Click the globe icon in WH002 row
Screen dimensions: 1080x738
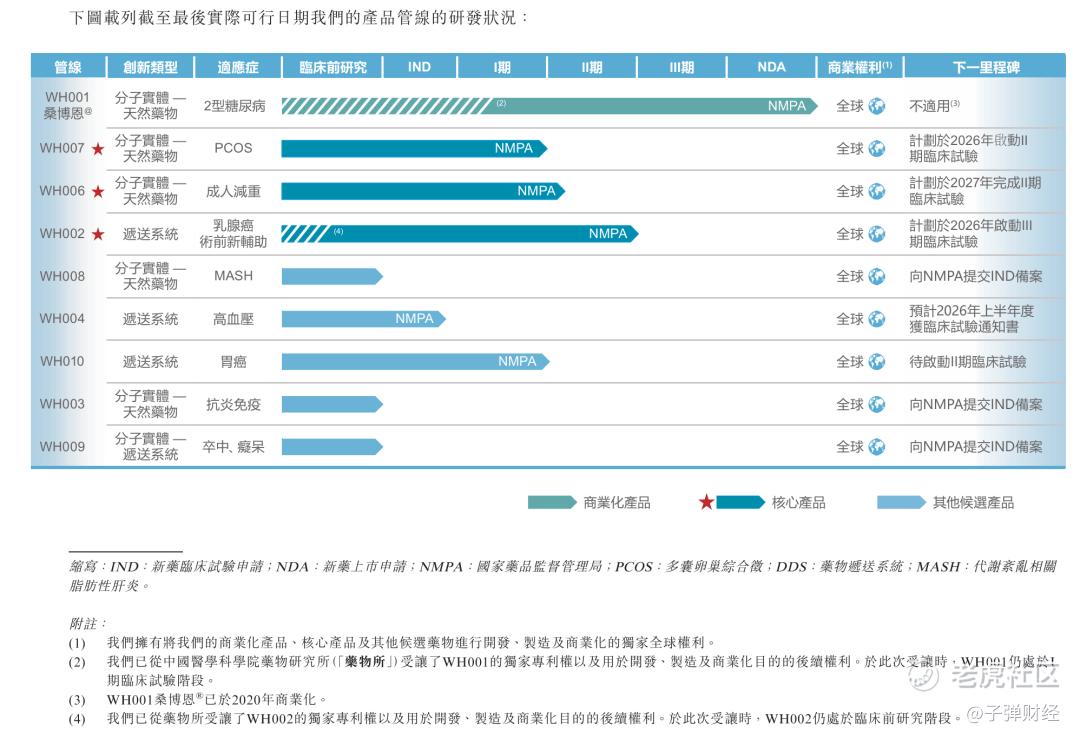876,234
